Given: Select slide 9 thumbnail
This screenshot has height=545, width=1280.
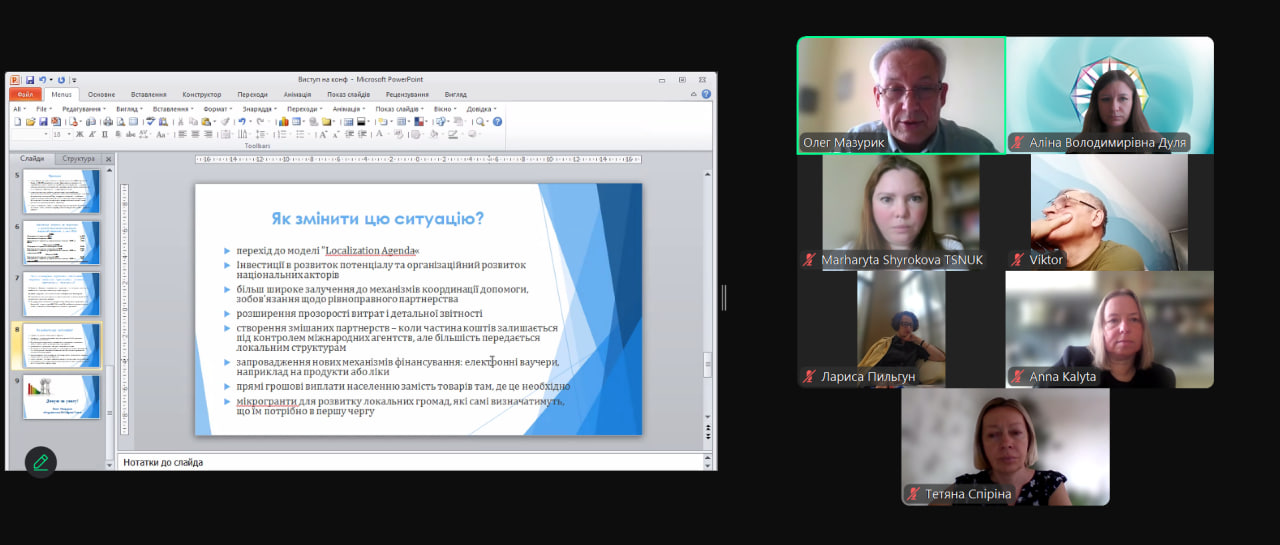Looking at the screenshot, I should coord(61,396).
